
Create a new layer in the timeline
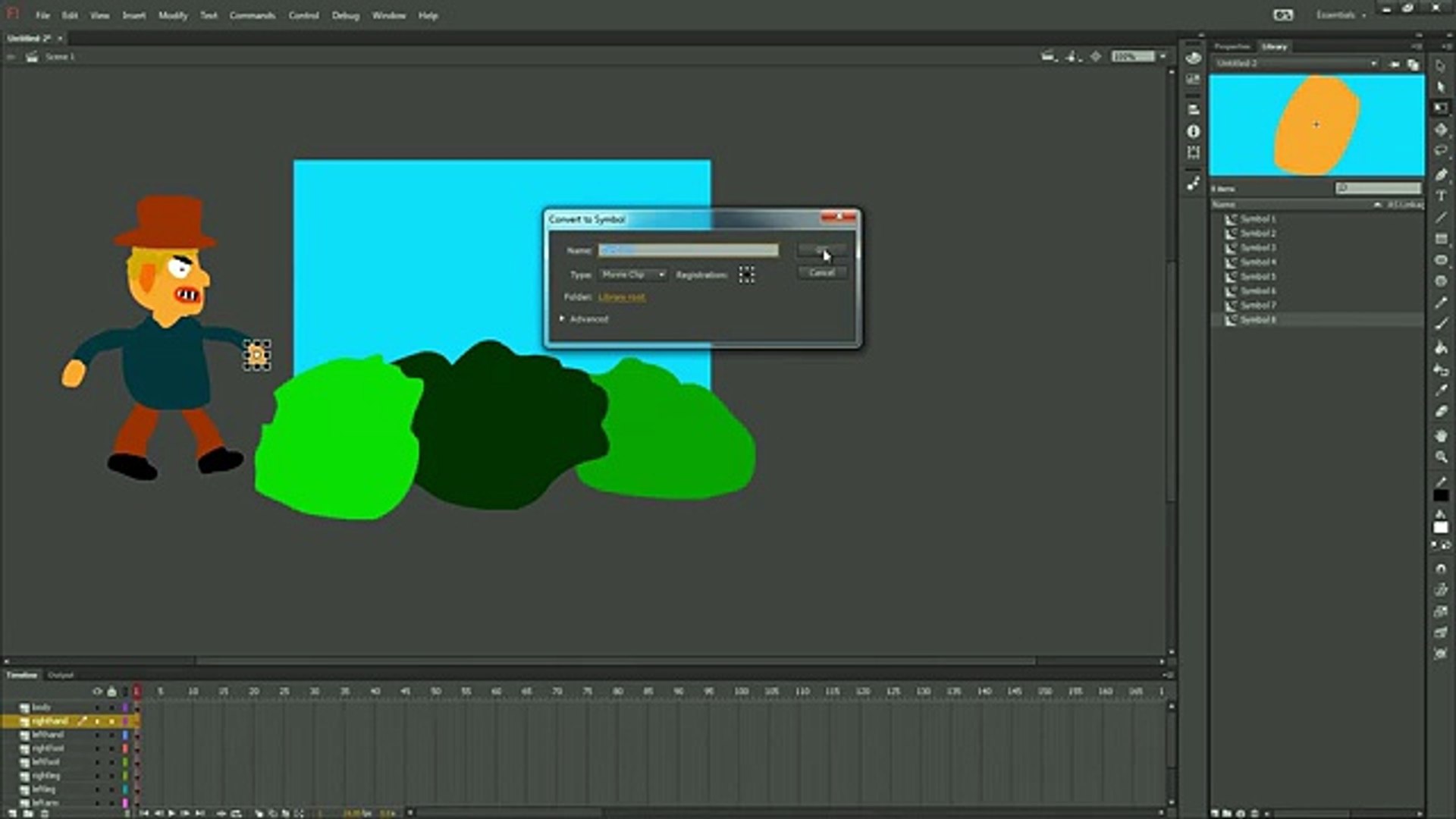12,814
